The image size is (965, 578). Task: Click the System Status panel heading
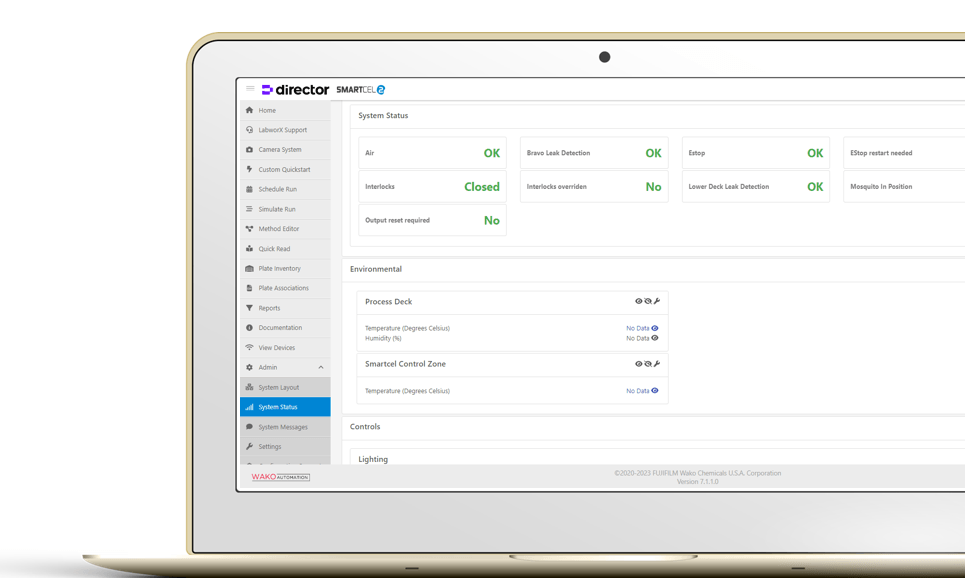tap(383, 116)
